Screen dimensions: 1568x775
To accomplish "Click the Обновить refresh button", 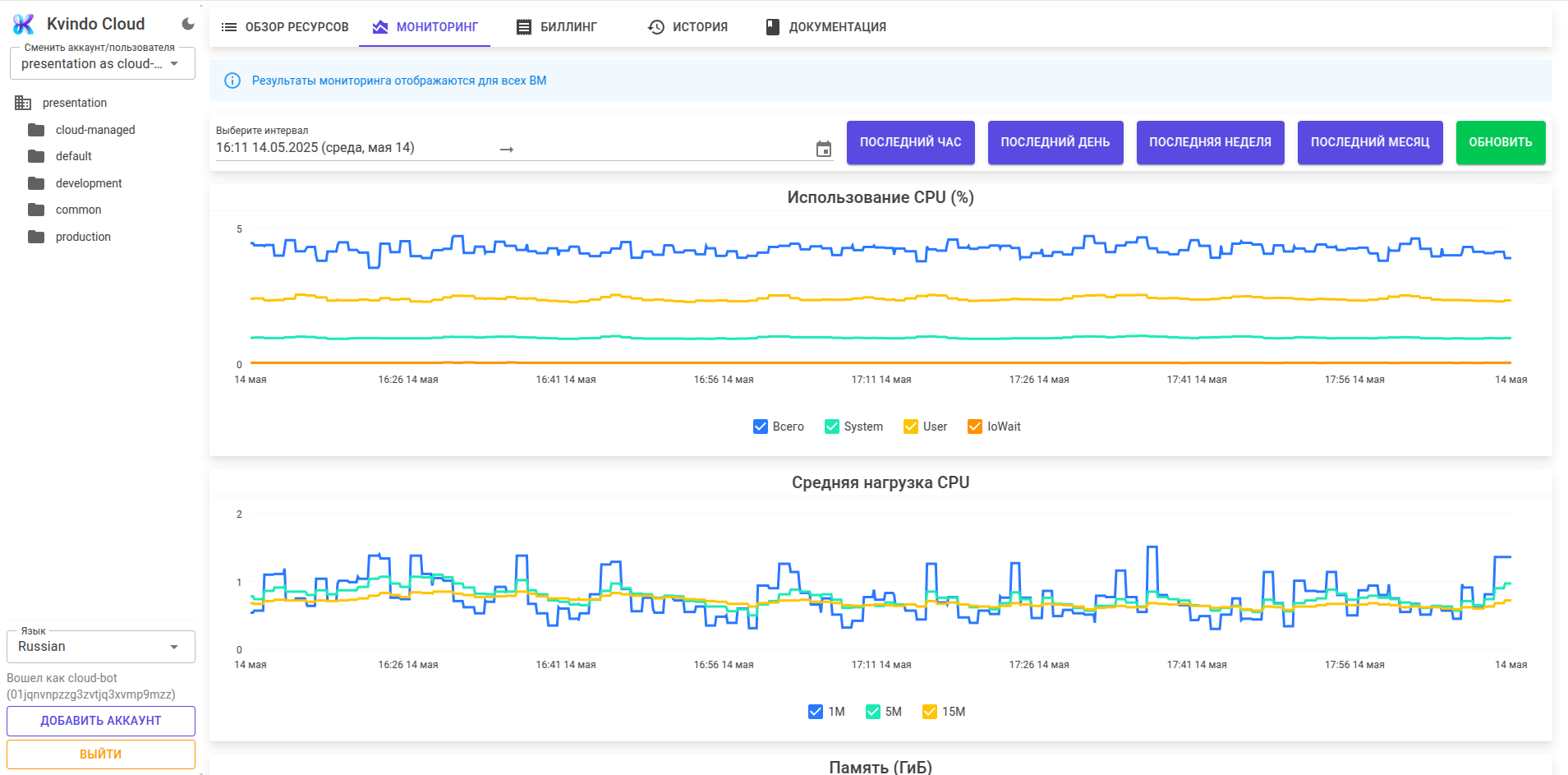I will (x=1501, y=142).
